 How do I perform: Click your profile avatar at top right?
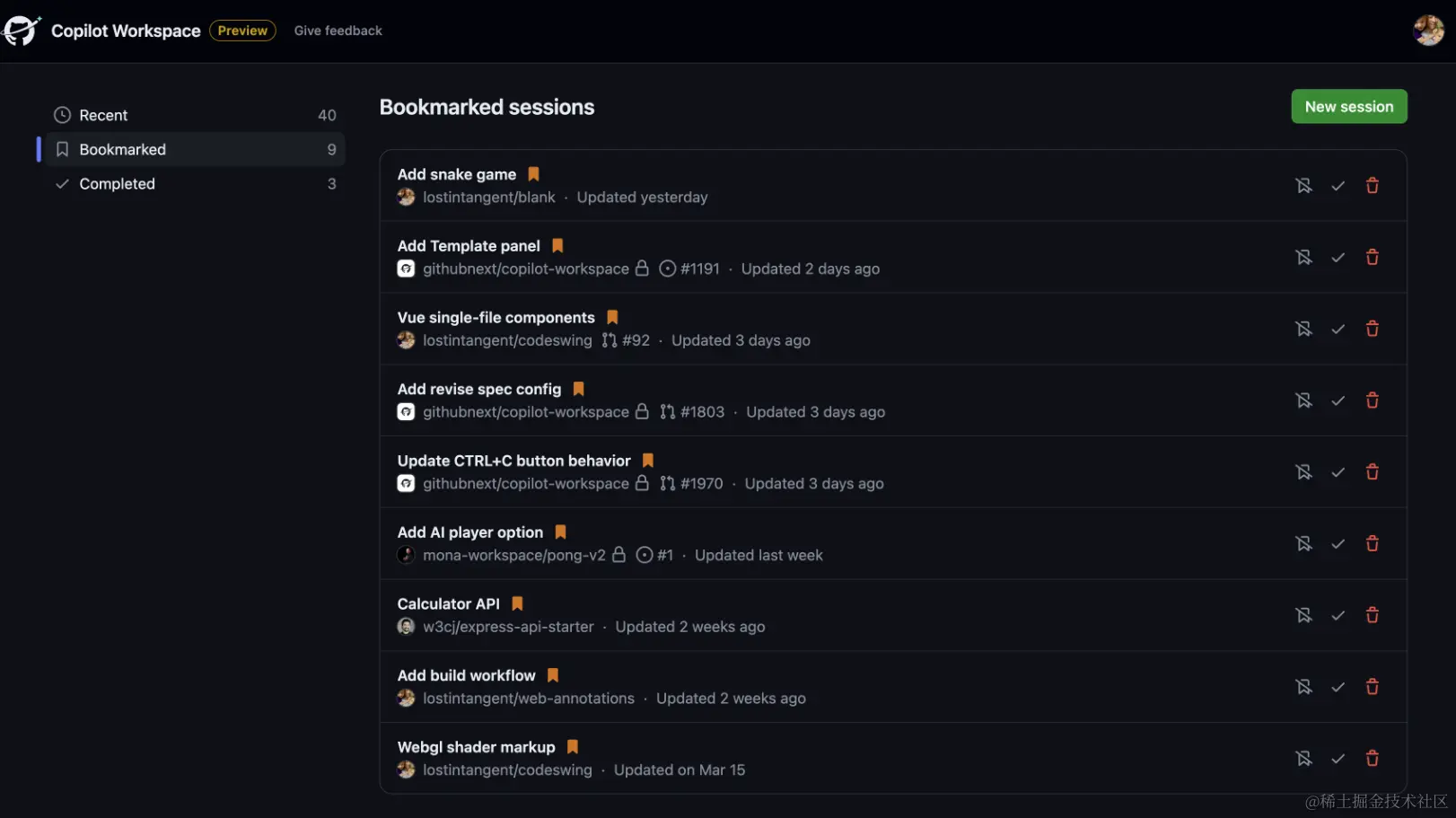pos(1427,30)
